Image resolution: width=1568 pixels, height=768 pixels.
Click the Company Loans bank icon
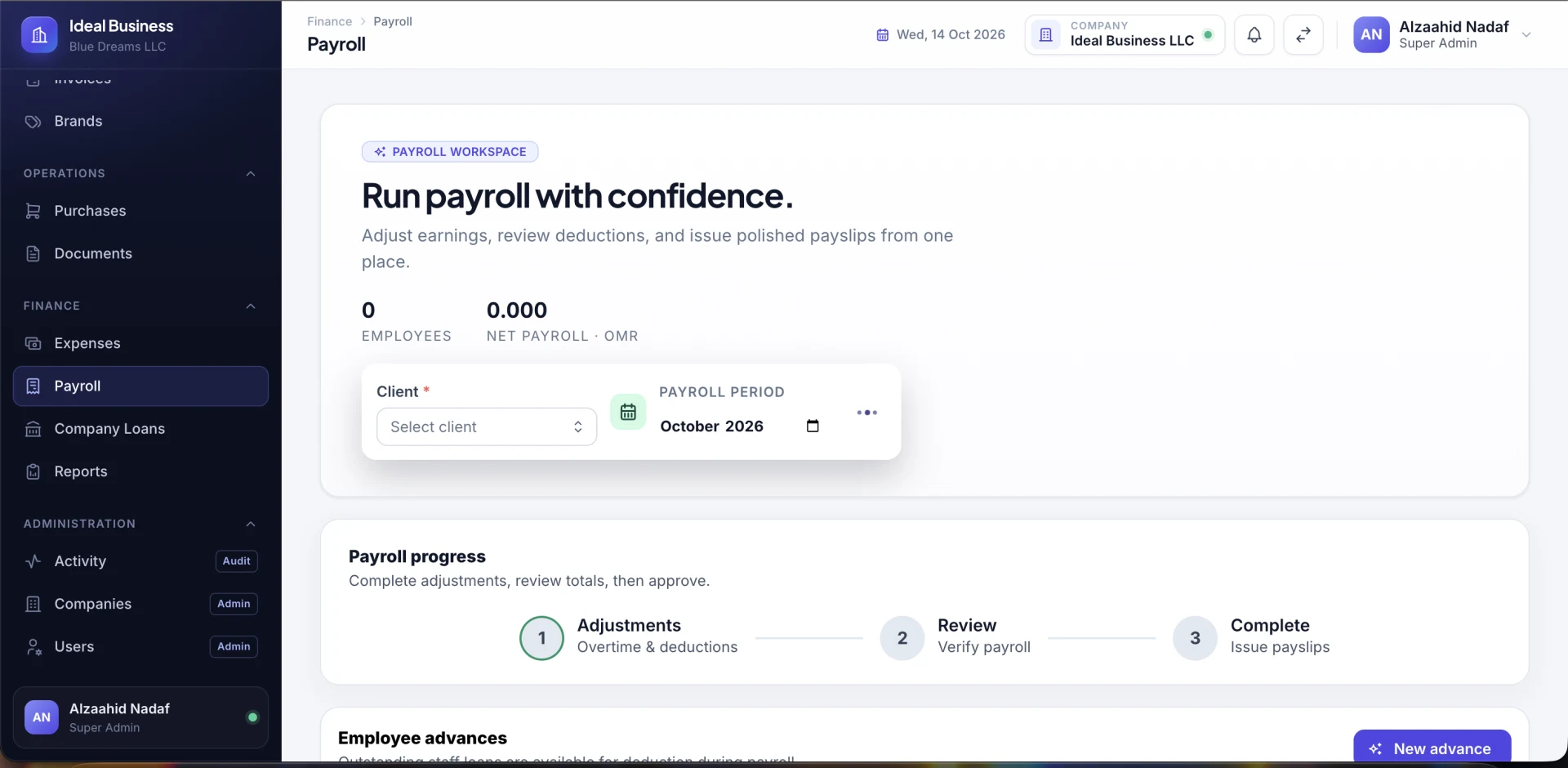tap(33, 429)
